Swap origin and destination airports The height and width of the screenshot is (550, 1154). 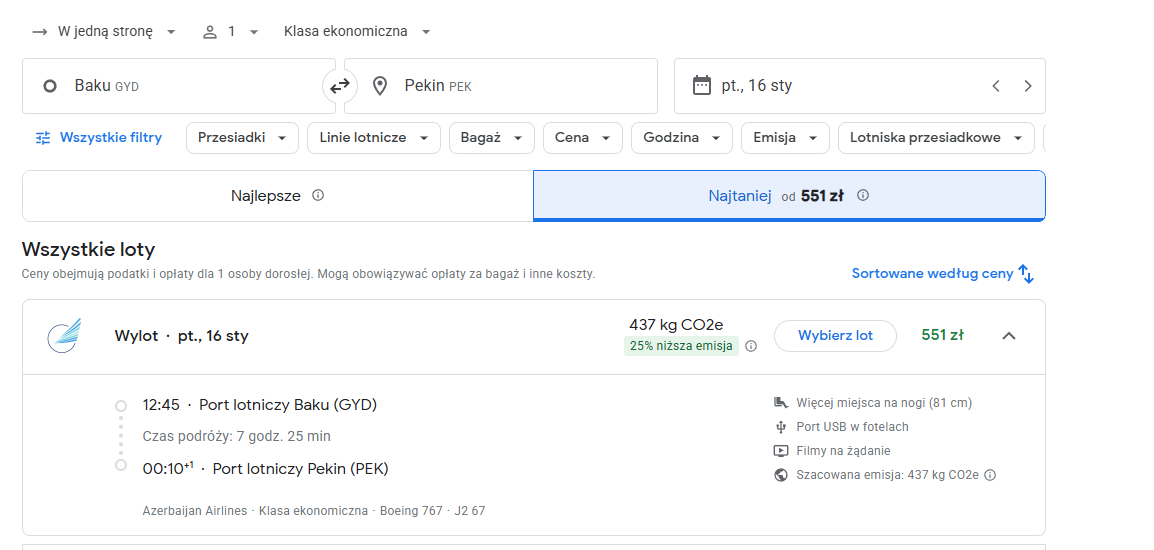pos(339,86)
